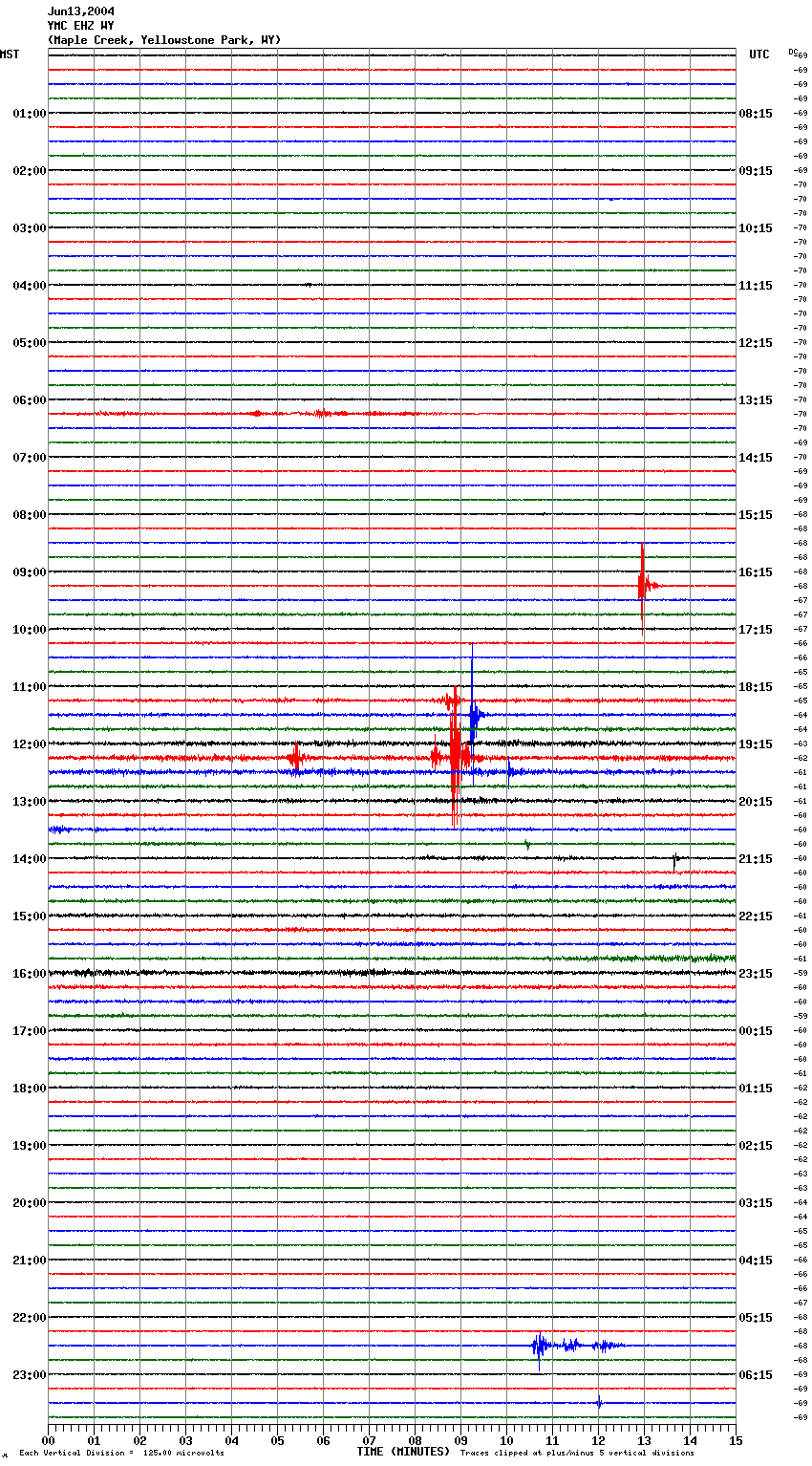Click the 10:15 UTC time label
This screenshot has width=812, height=1466.
(x=756, y=228)
